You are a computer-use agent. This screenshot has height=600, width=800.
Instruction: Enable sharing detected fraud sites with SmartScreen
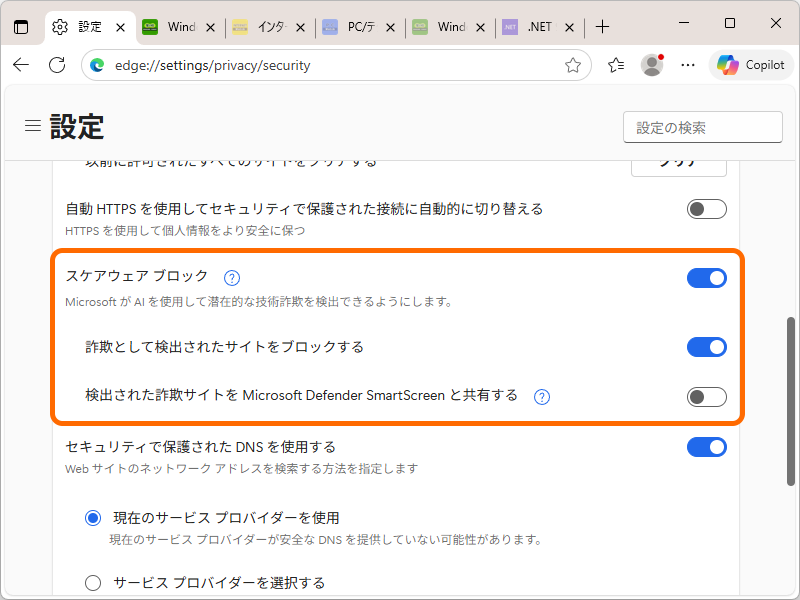[707, 396]
